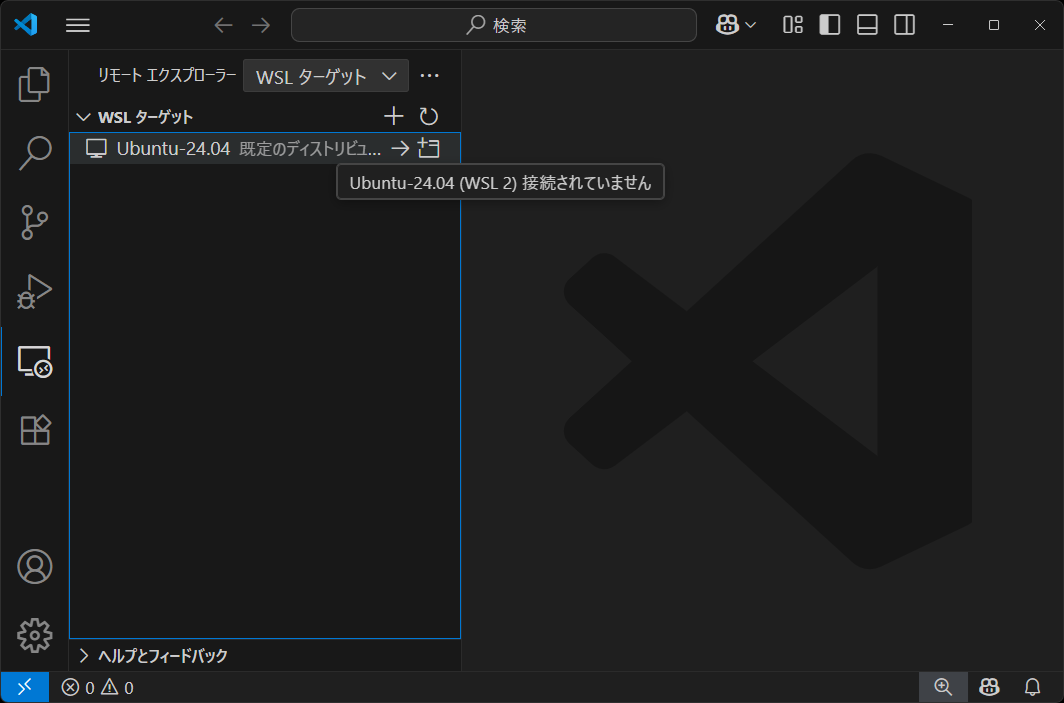The image size is (1064, 703).
Task: Collapse the WSL ターゲット section
Action: click(265, 117)
